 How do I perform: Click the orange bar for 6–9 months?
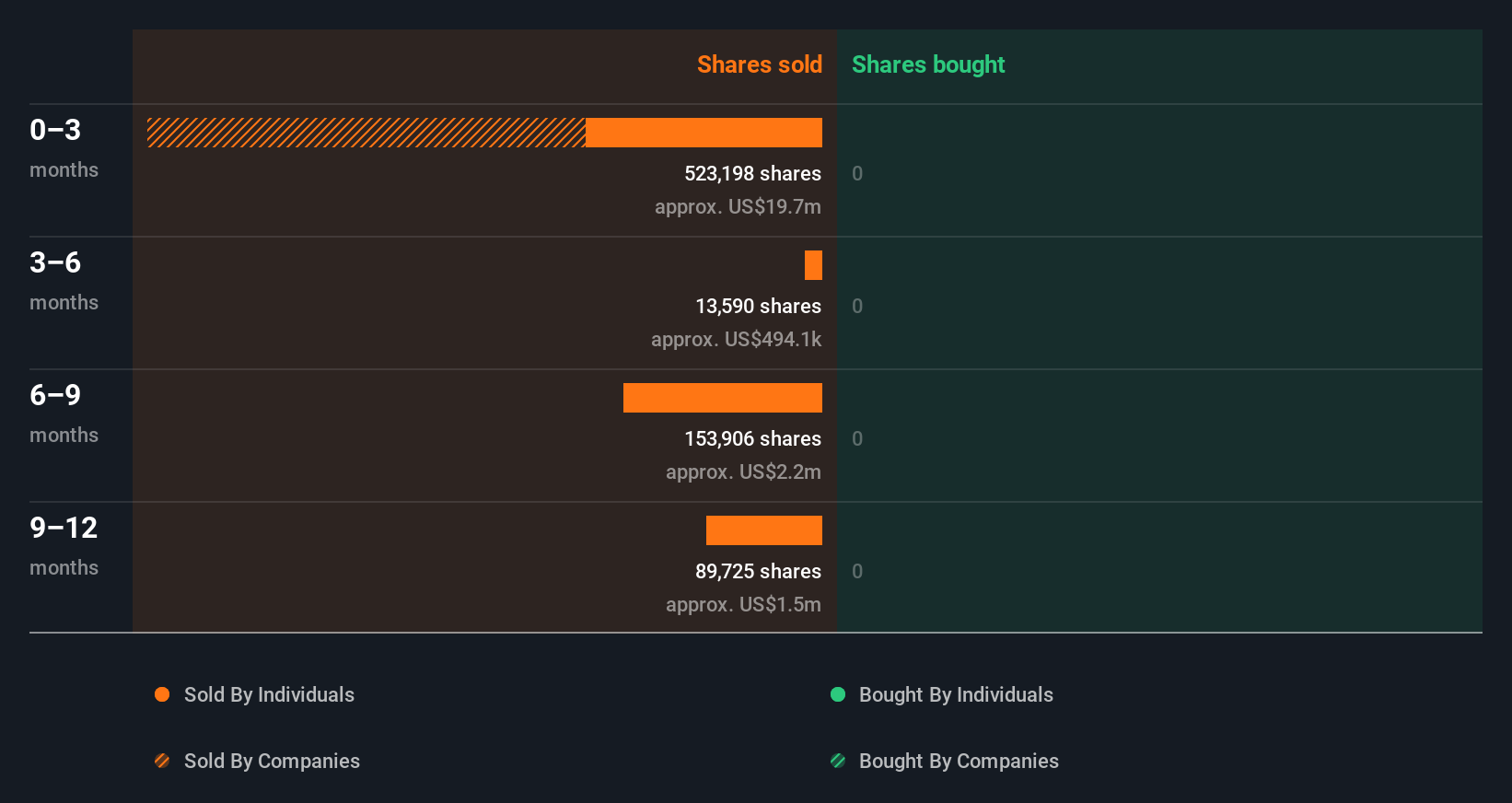(723, 398)
